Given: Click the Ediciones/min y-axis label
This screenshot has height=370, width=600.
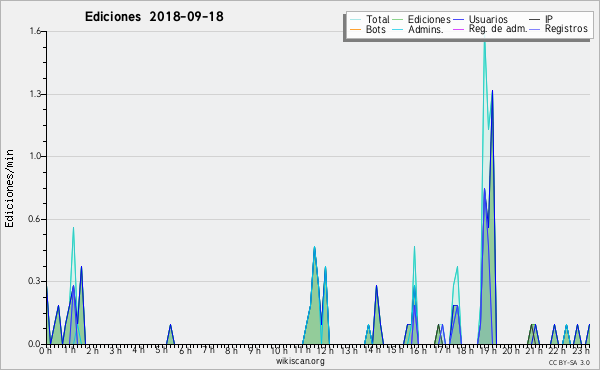Looking at the screenshot, I should click(9, 188).
